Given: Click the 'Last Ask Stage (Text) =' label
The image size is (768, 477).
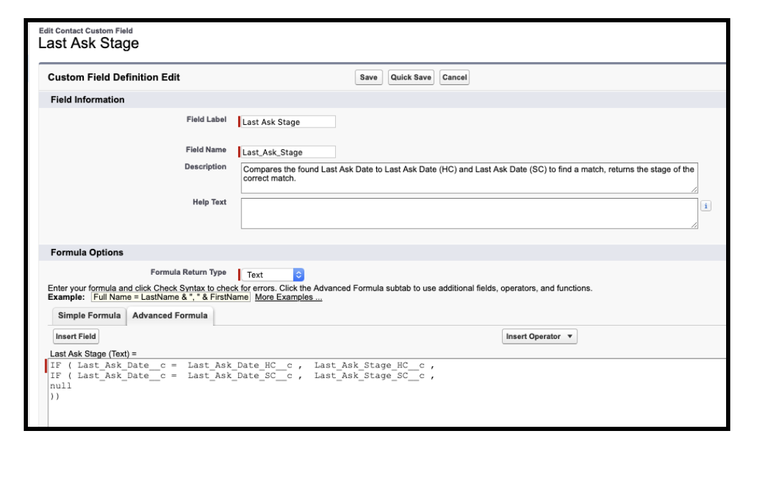Looking at the screenshot, I should pos(93,354).
